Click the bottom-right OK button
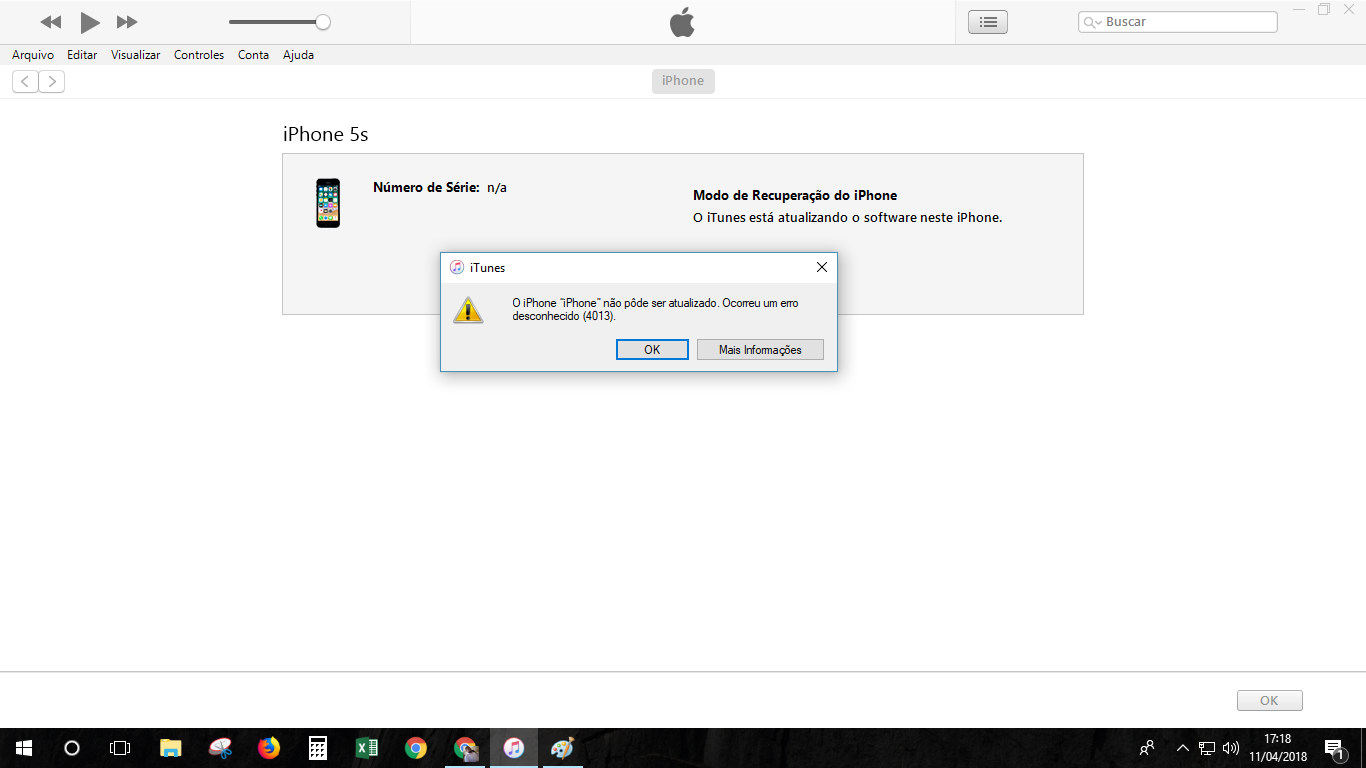 [x=1269, y=701]
